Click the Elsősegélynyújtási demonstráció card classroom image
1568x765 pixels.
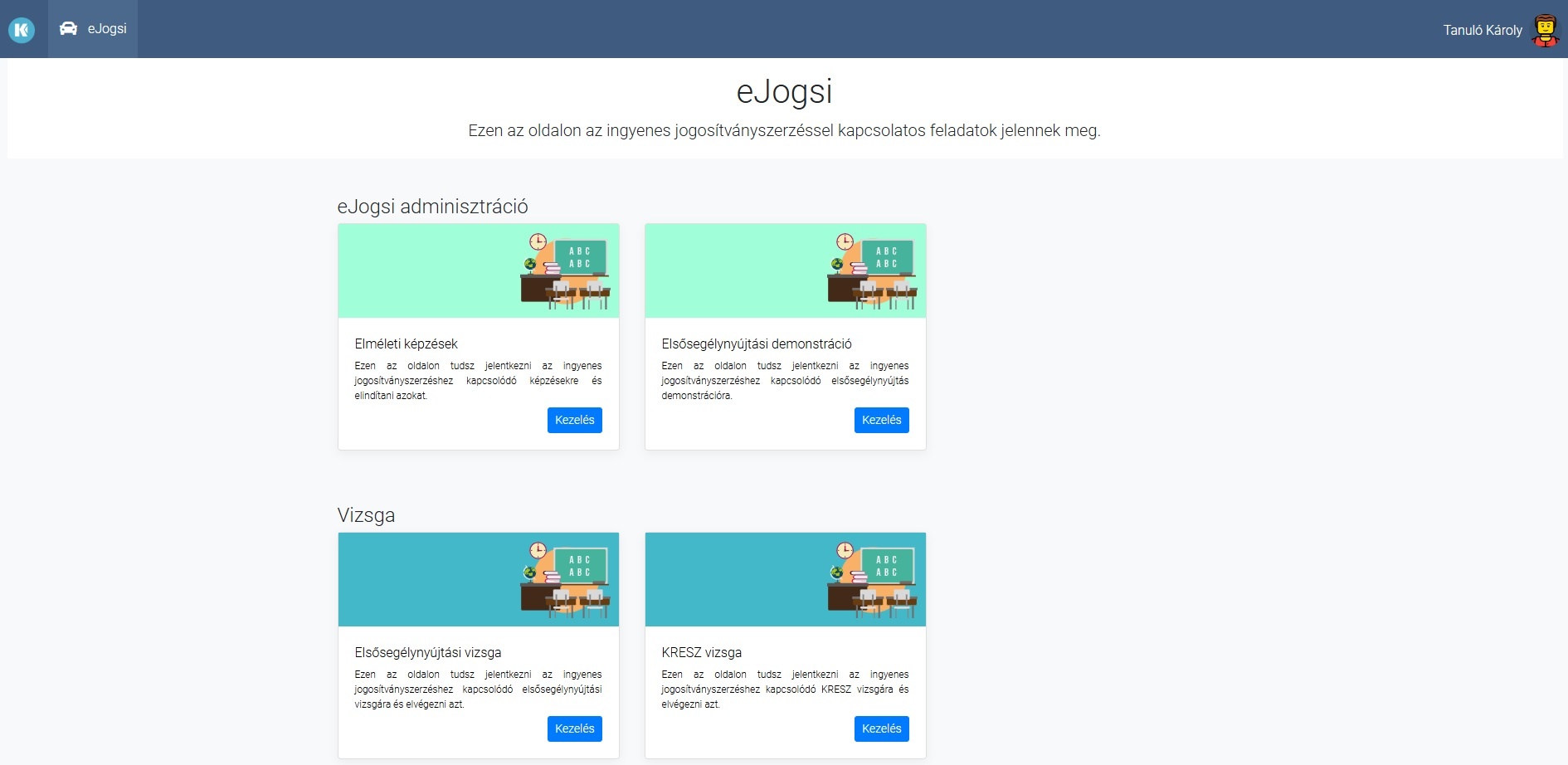coord(786,270)
